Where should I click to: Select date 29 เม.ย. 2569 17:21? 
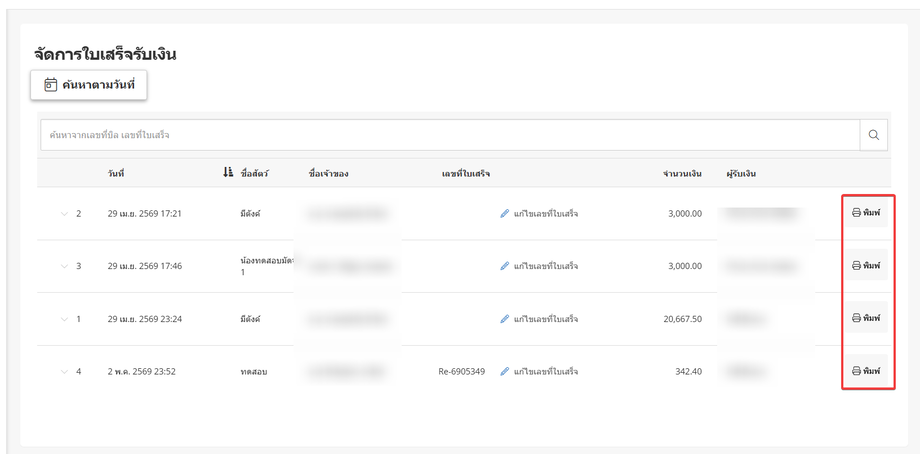[x=144, y=214]
